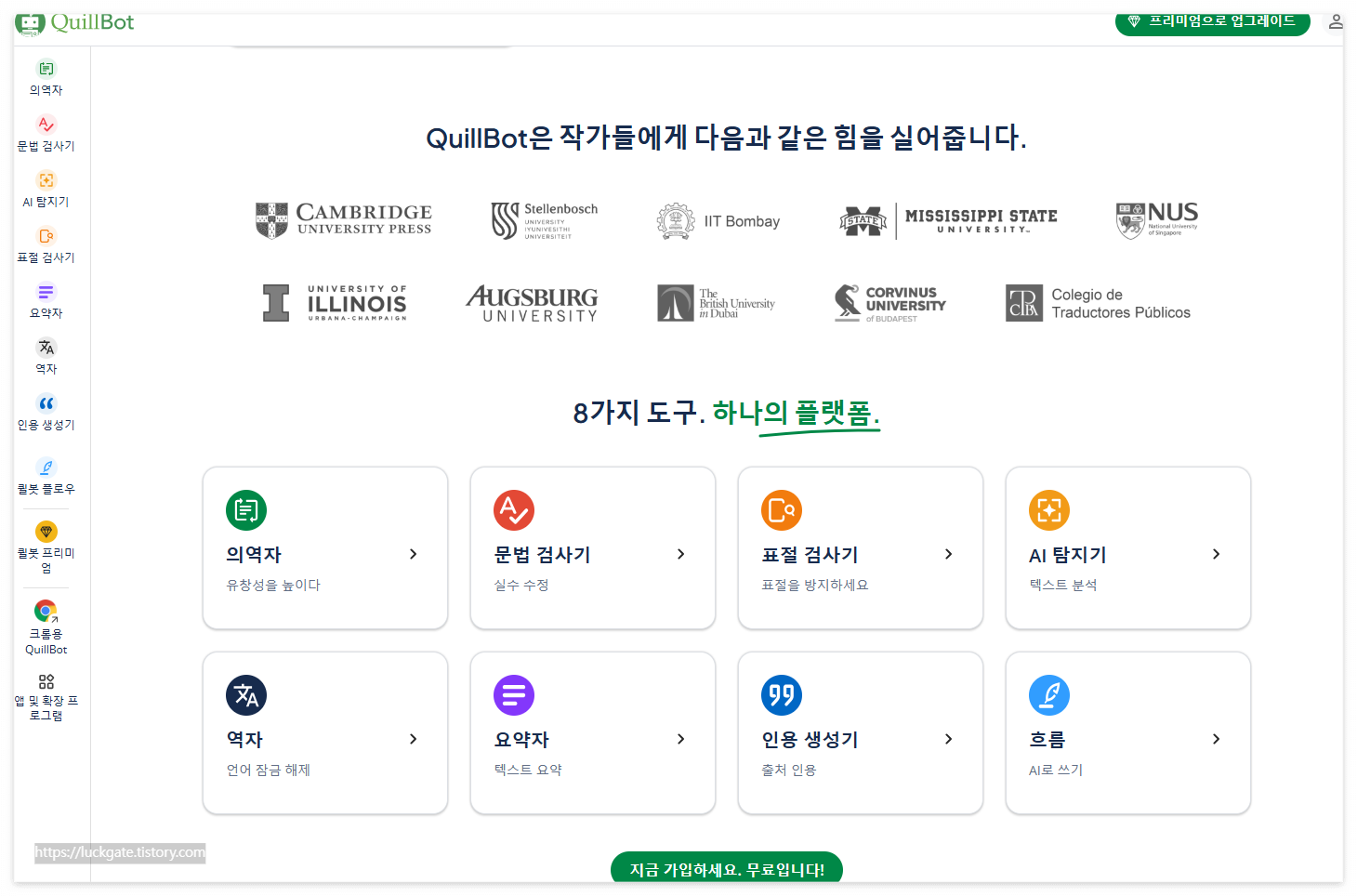Click the purple 요약자 card icon
Image resolution: width=1357 pixels, height=896 pixels.
pyautogui.click(x=514, y=695)
